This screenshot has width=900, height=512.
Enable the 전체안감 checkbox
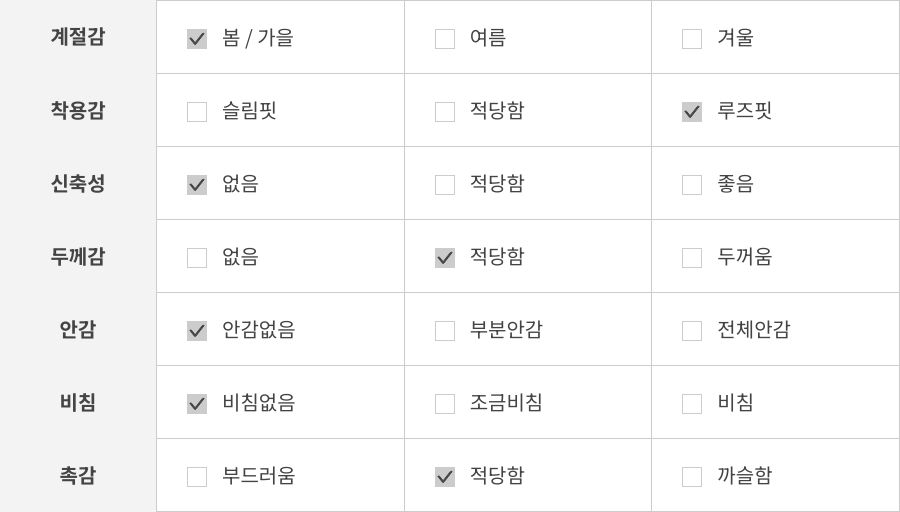[x=692, y=331]
